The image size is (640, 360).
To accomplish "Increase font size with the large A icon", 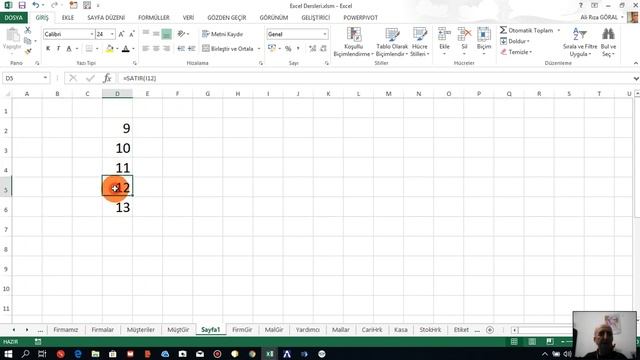I will click(121, 34).
